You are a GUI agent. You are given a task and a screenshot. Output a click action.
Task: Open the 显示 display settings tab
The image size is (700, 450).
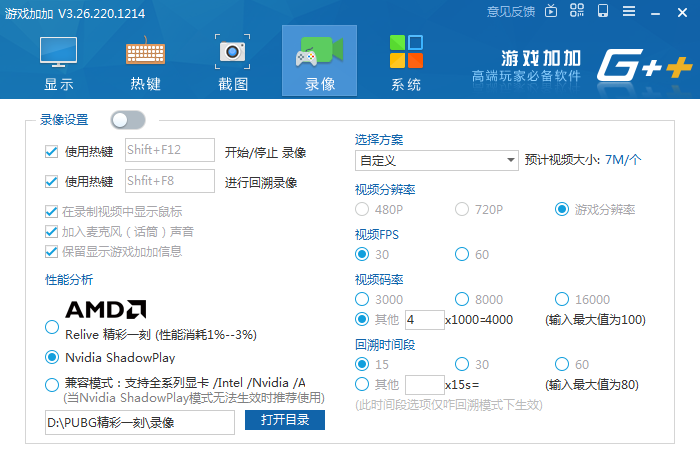58,62
